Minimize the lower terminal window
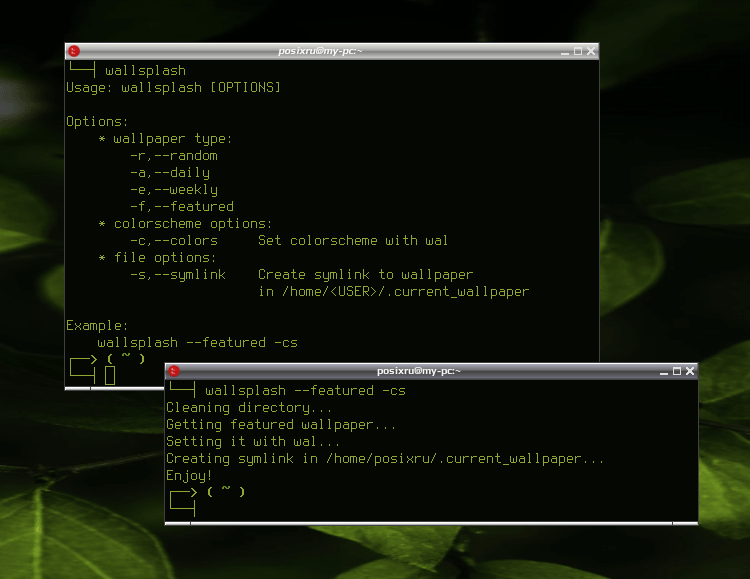Viewport: 750px width, 579px height. tap(664, 371)
